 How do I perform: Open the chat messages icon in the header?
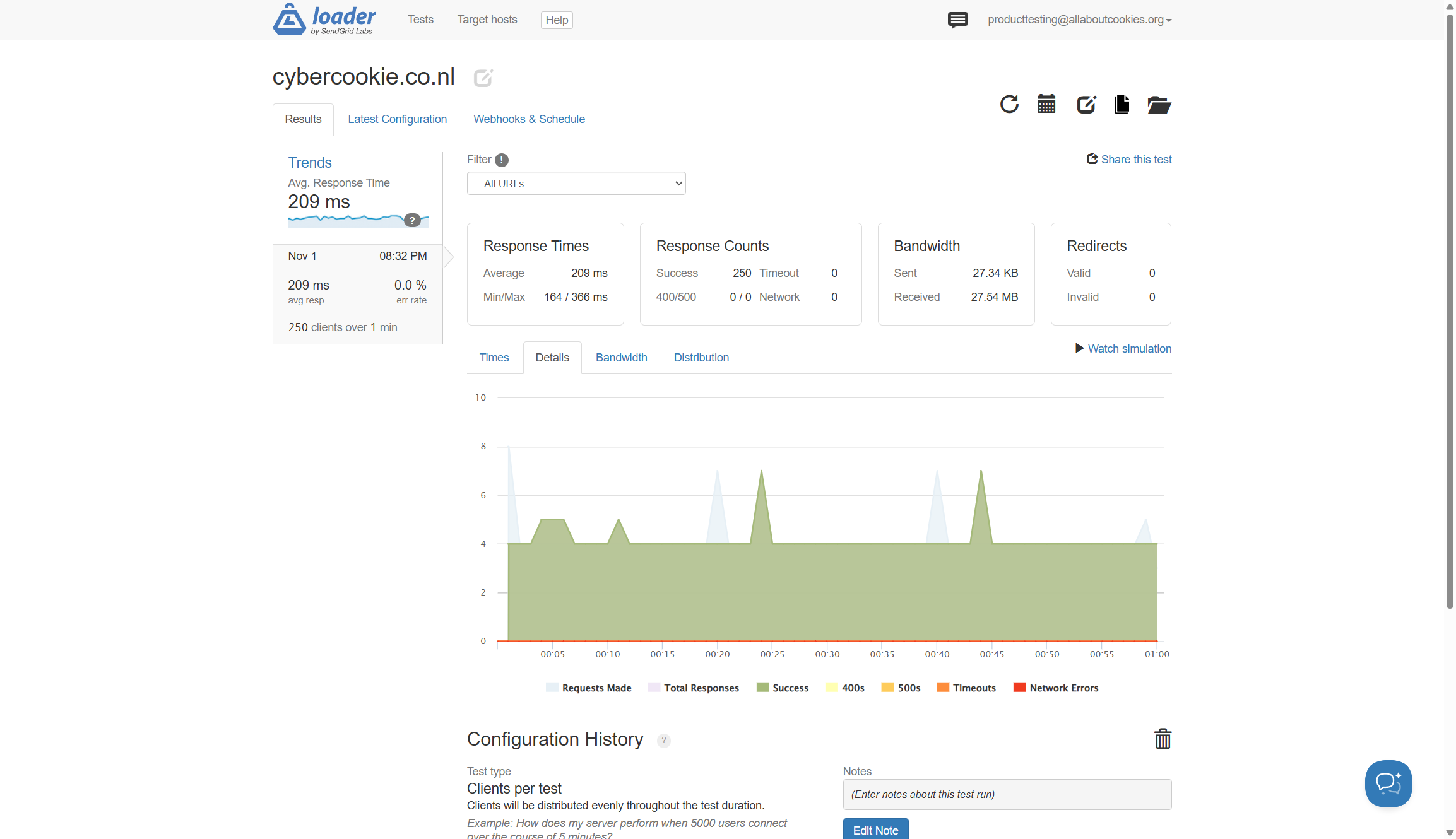pos(957,20)
